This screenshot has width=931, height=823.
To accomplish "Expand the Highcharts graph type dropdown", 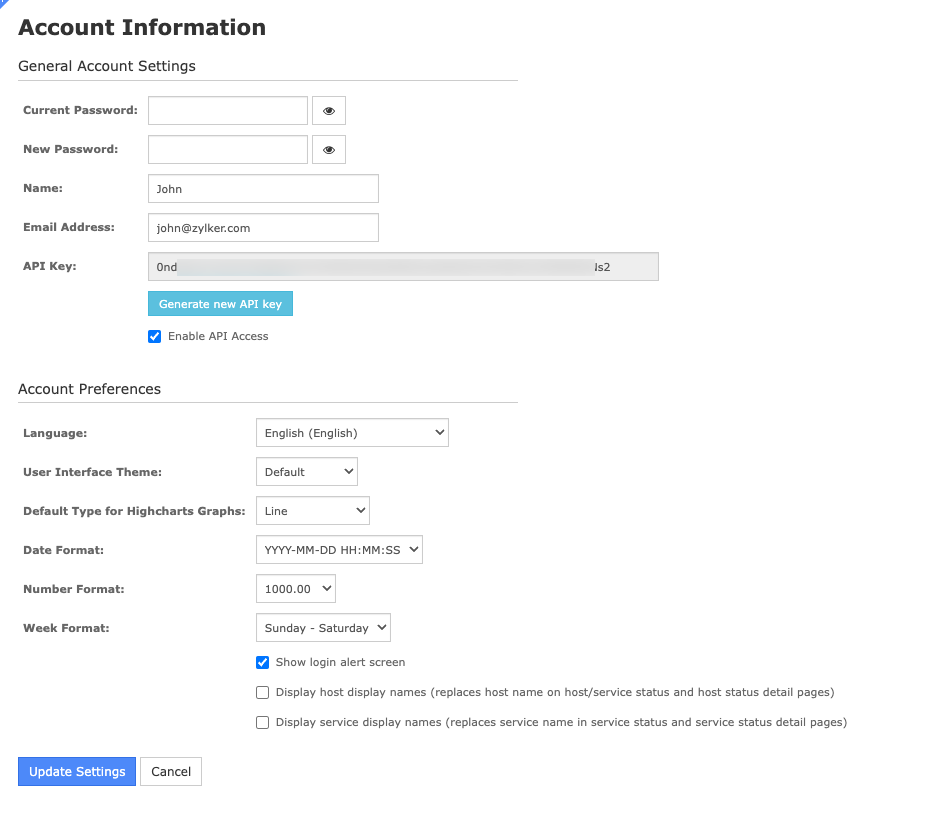I will tap(313, 511).
